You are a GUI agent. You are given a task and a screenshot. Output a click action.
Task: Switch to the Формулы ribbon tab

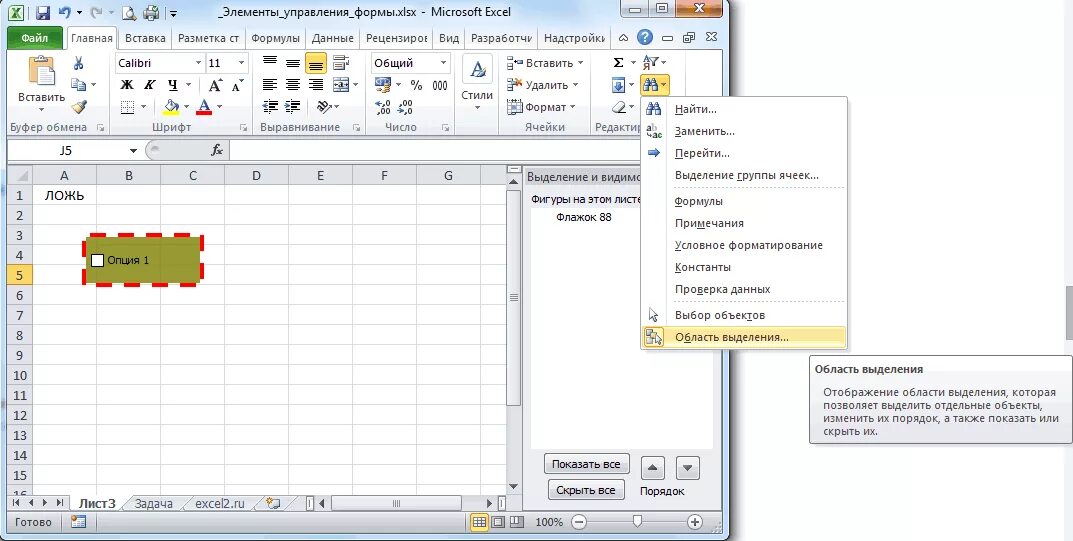point(275,38)
